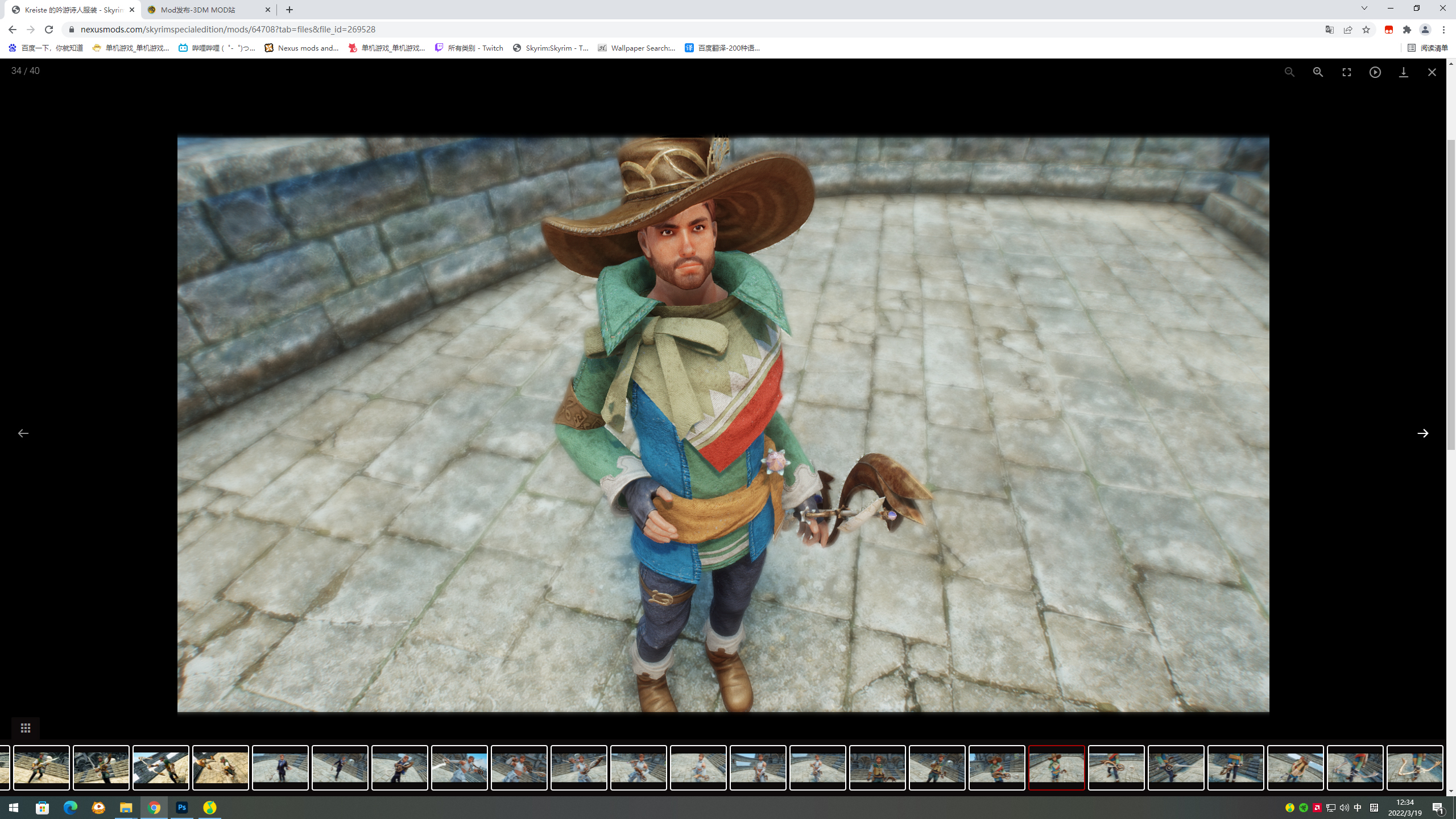Open the Nexus mods and... bookmark
The height and width of the screenshot is (819, 1456).
click(x=301, y=48)
